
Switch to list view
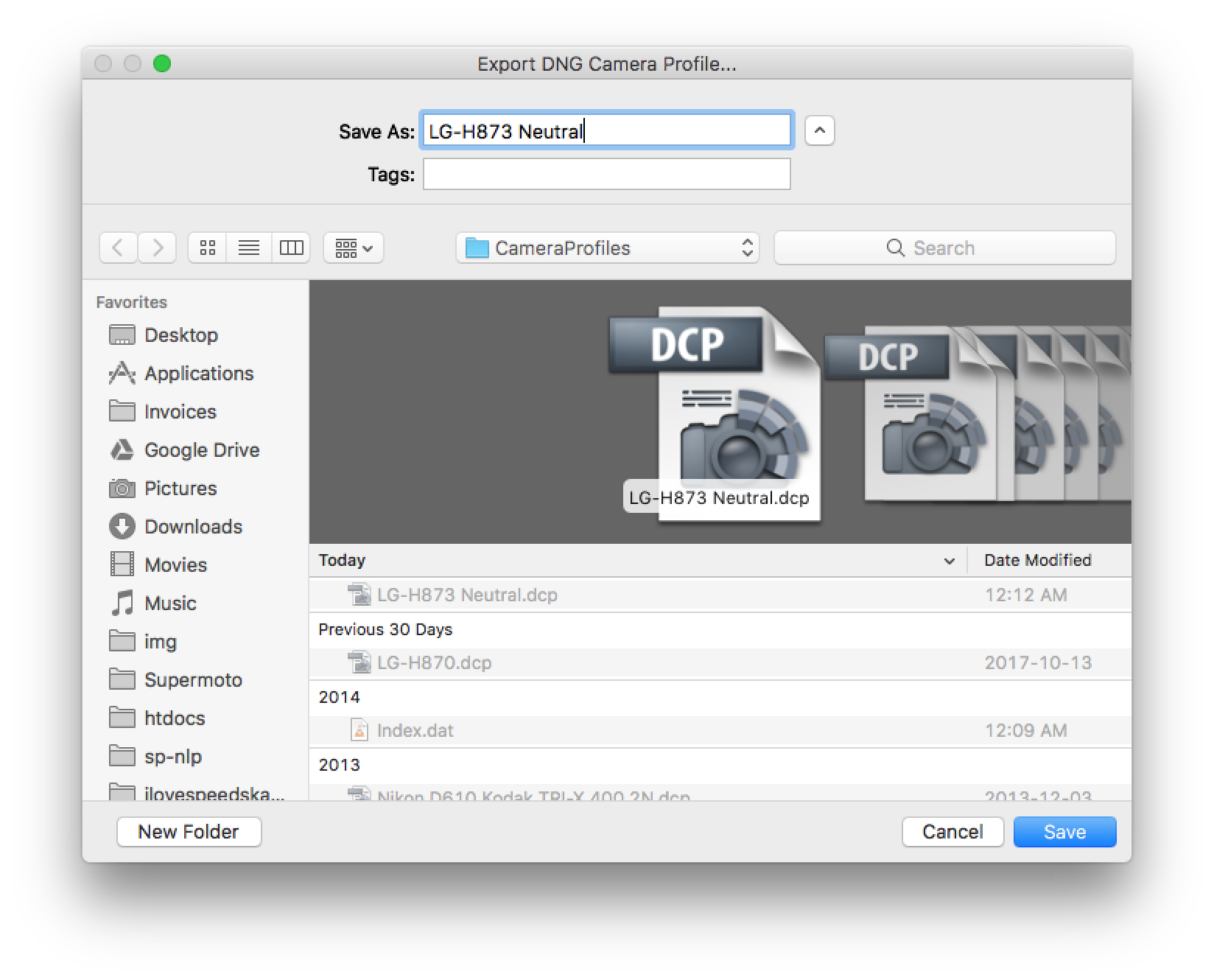click(x=249, y=248)
